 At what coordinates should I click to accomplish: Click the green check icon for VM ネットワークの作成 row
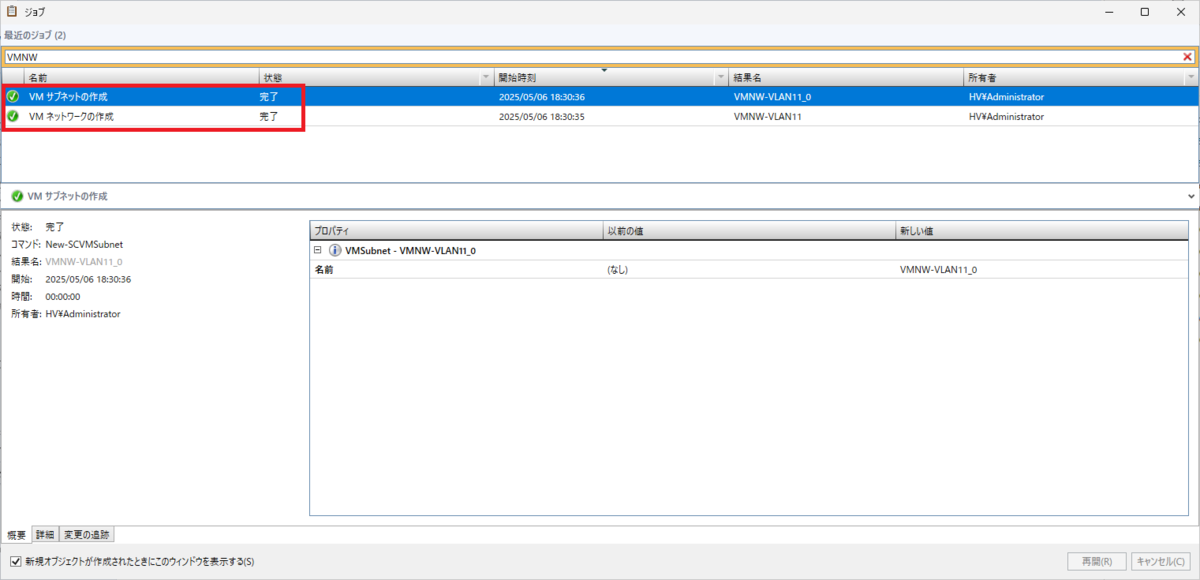coord(13,116)
